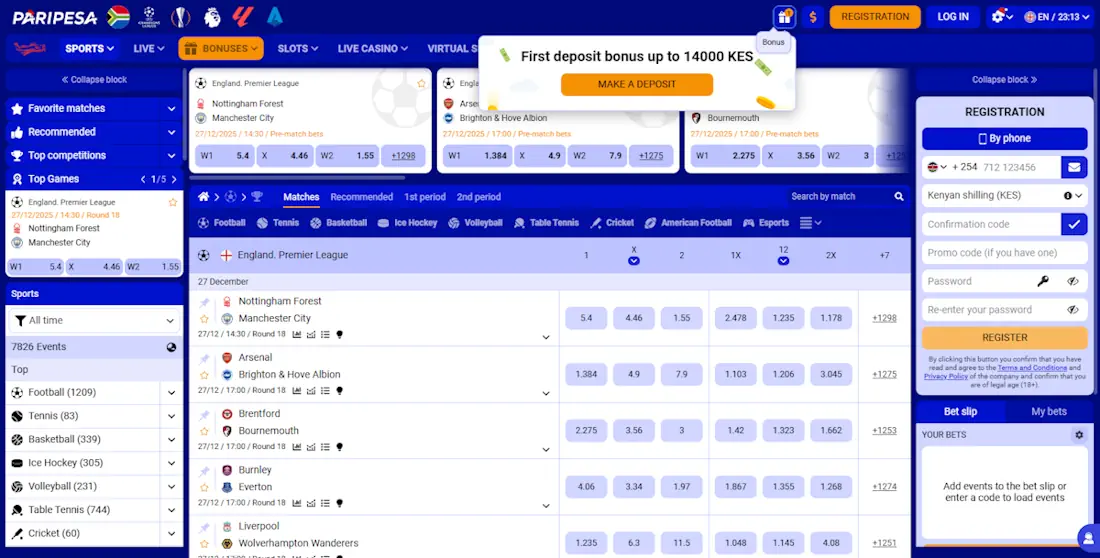The image size is (1100, 558).
Task: Expand Basketball (339) sports list
Action: [x=171, y=440]
